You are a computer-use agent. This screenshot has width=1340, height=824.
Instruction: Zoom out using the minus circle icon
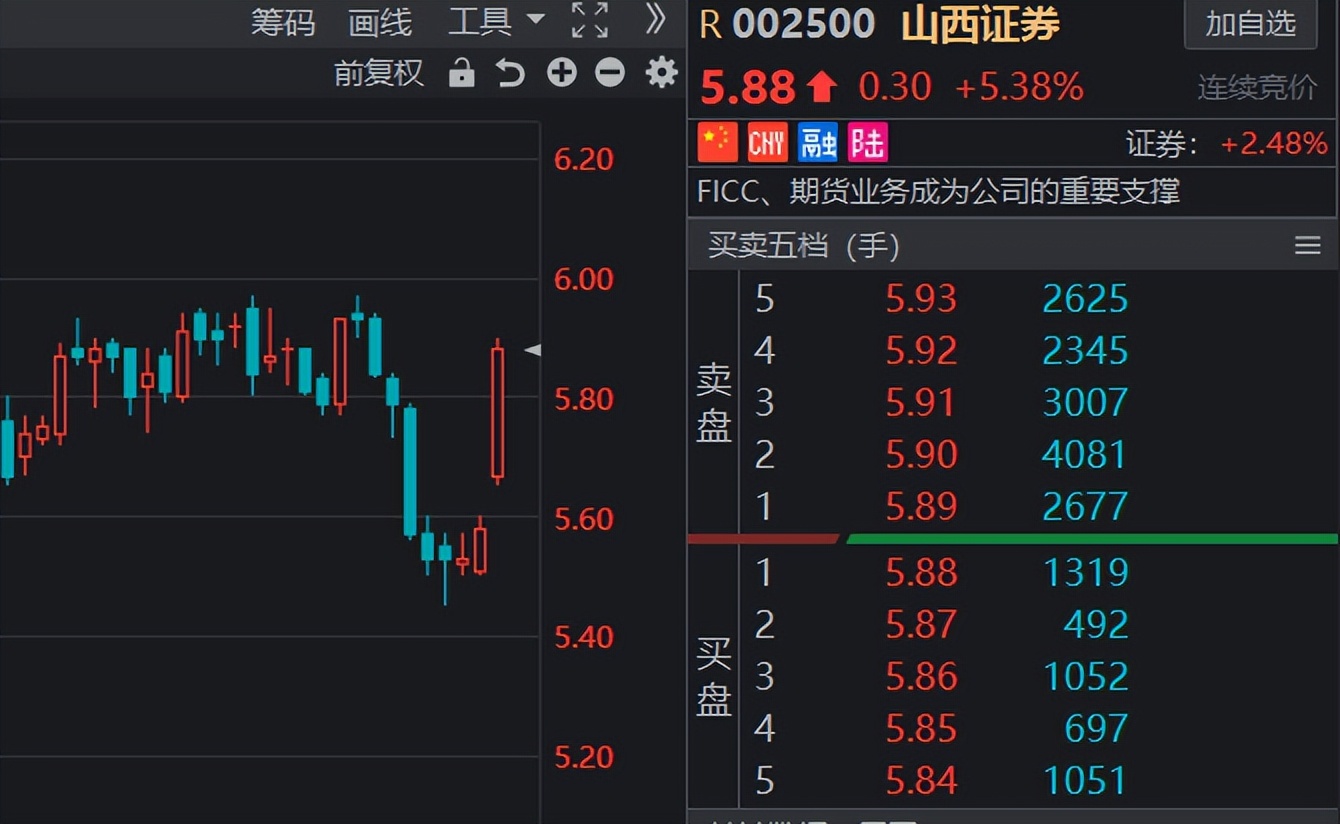tap(610, 72)
